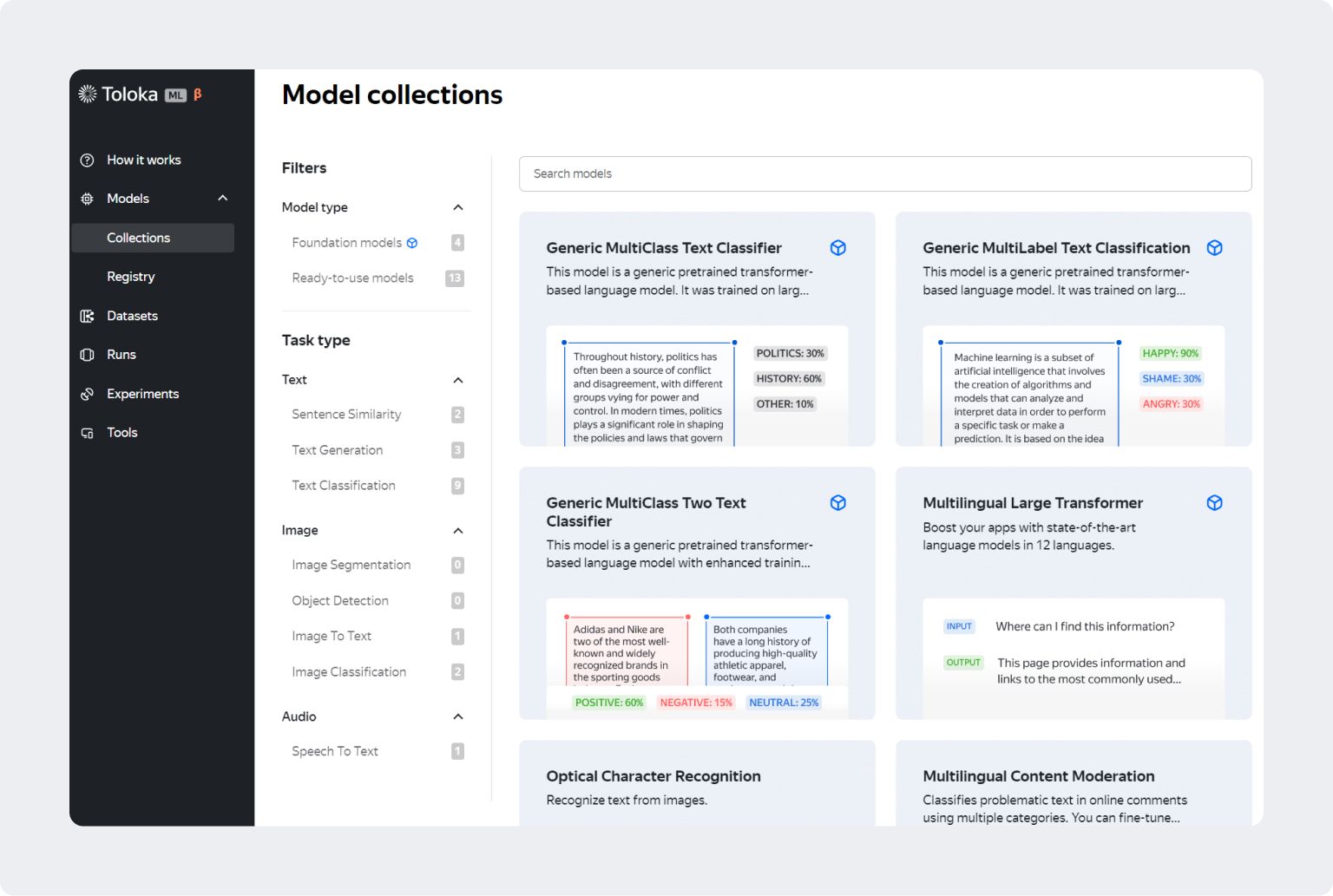Open Optical Character Recognition model card

[x=697, y=782]
